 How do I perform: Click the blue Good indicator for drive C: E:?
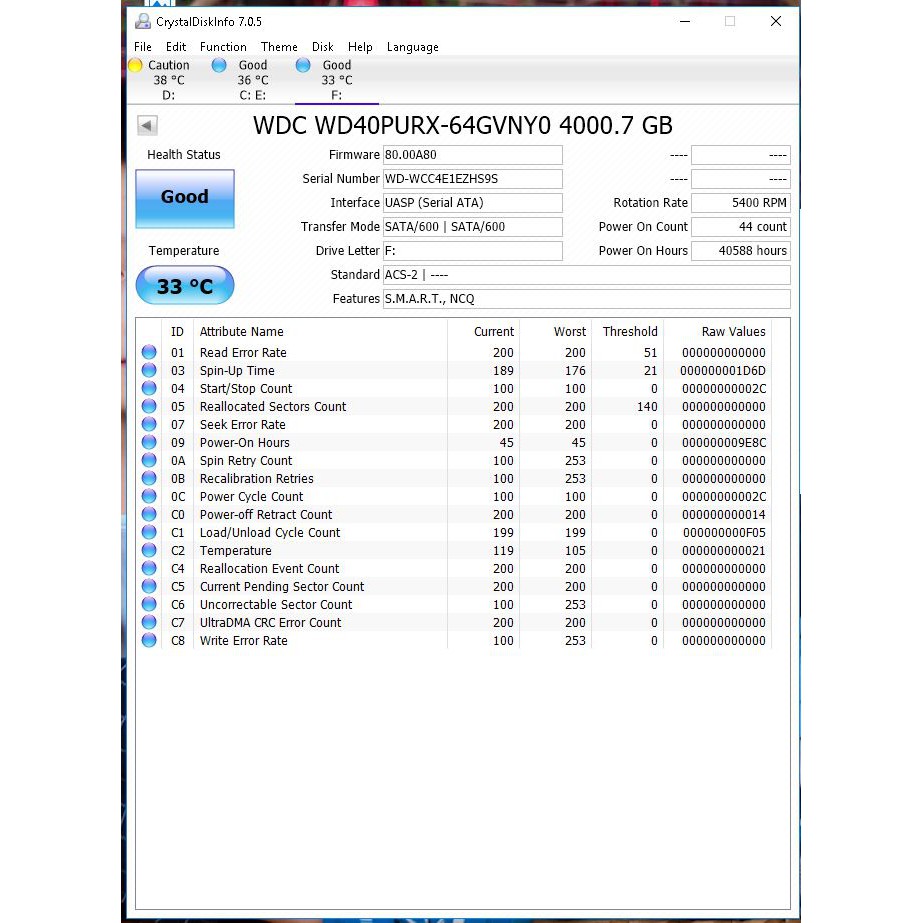coord(219,65)
